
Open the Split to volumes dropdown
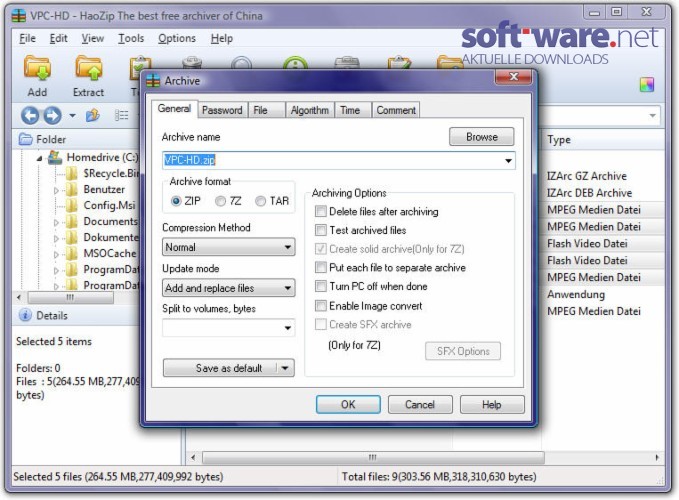click(x=288, y=328)
